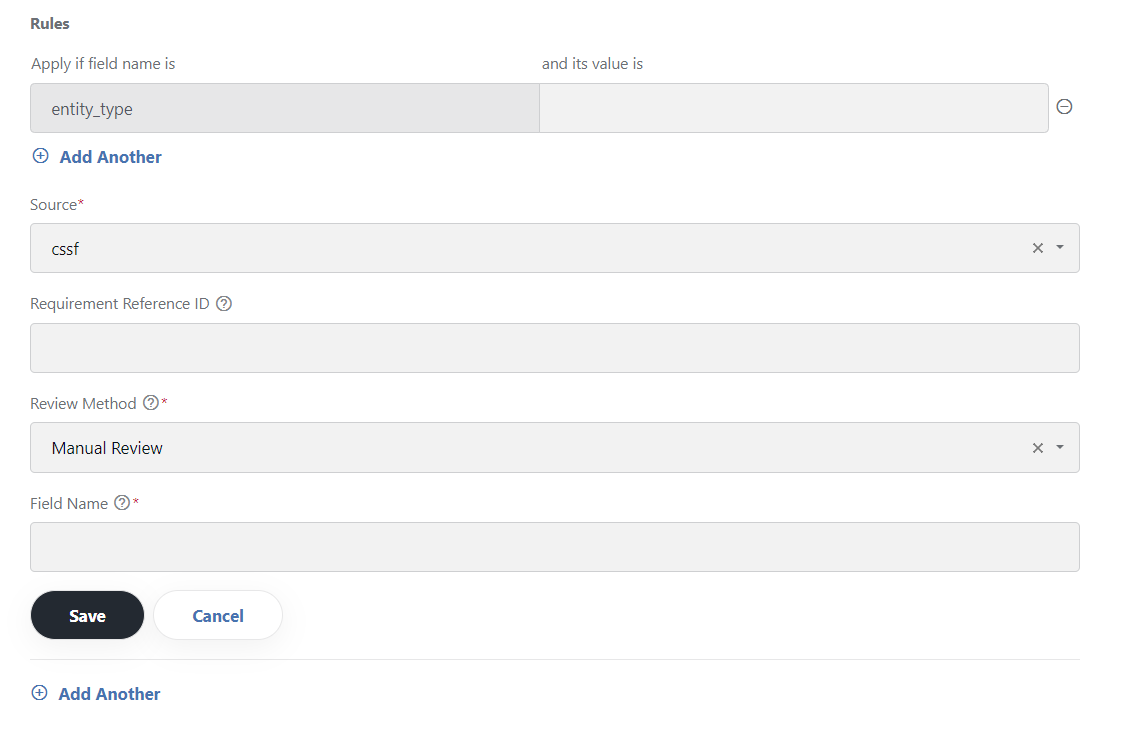Add another rule via bottom link

109,694
